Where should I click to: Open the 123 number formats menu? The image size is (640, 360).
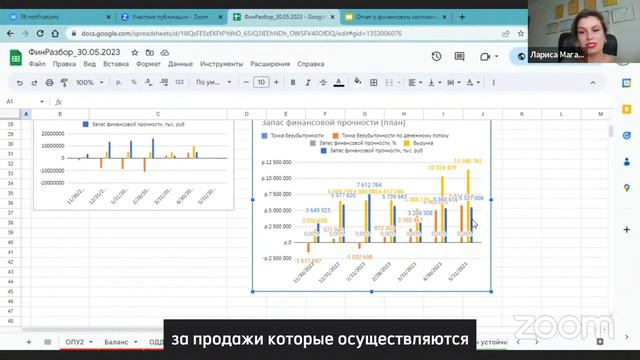click(179, 82)
